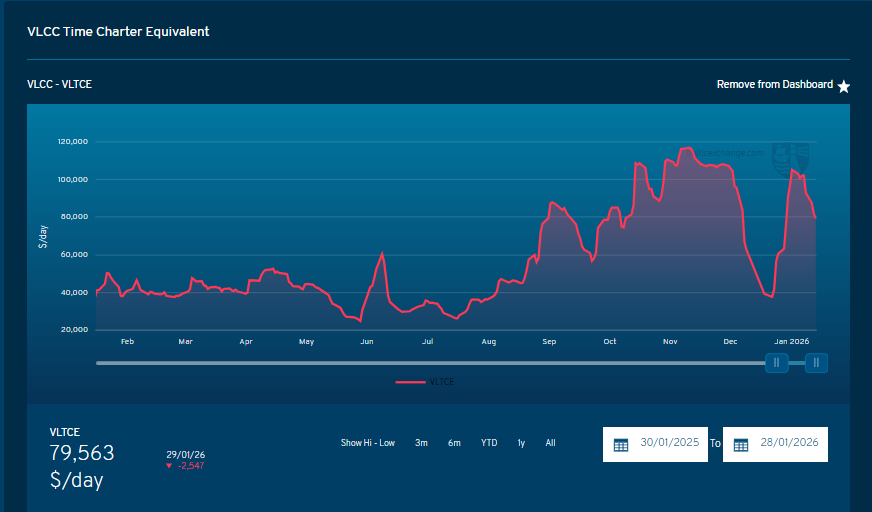The height and width of the screenshot is (512, 872).
Task: Click the November peak on the VLTCE line
Action: (686, 148)
